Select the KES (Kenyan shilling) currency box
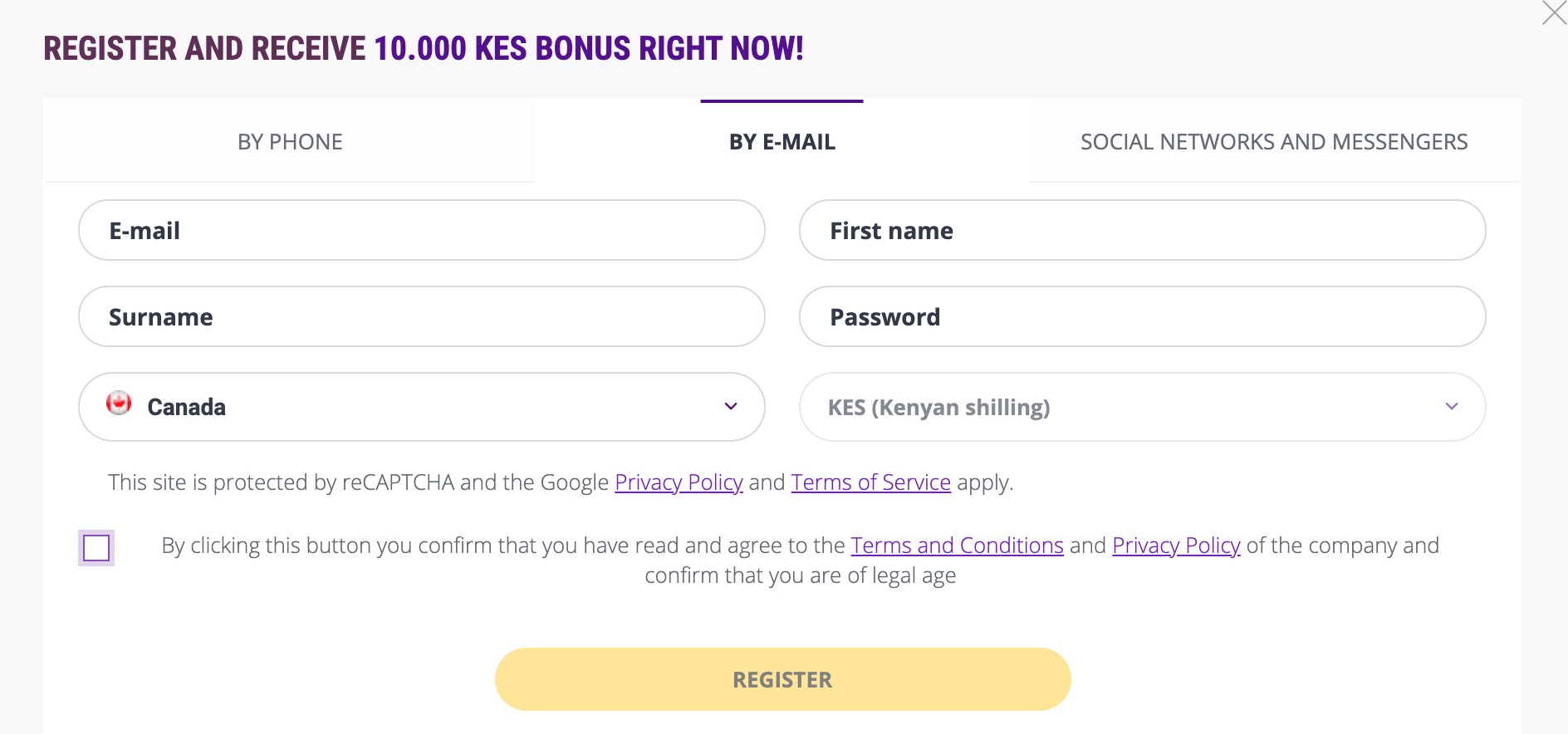The height and width of the screenshot is (734, 1568). 1142,407
